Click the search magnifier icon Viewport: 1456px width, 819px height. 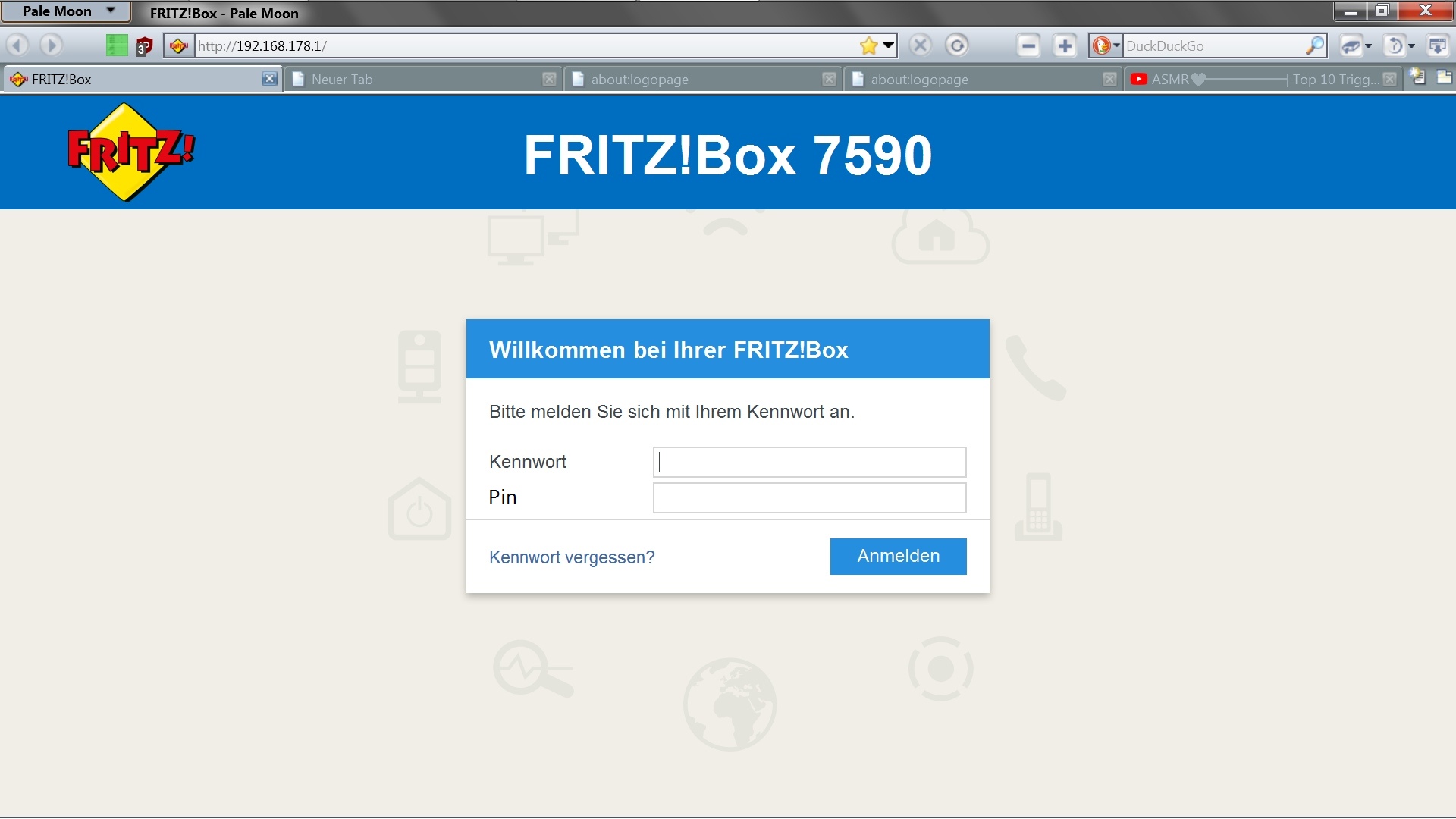tap(1314, 45)
